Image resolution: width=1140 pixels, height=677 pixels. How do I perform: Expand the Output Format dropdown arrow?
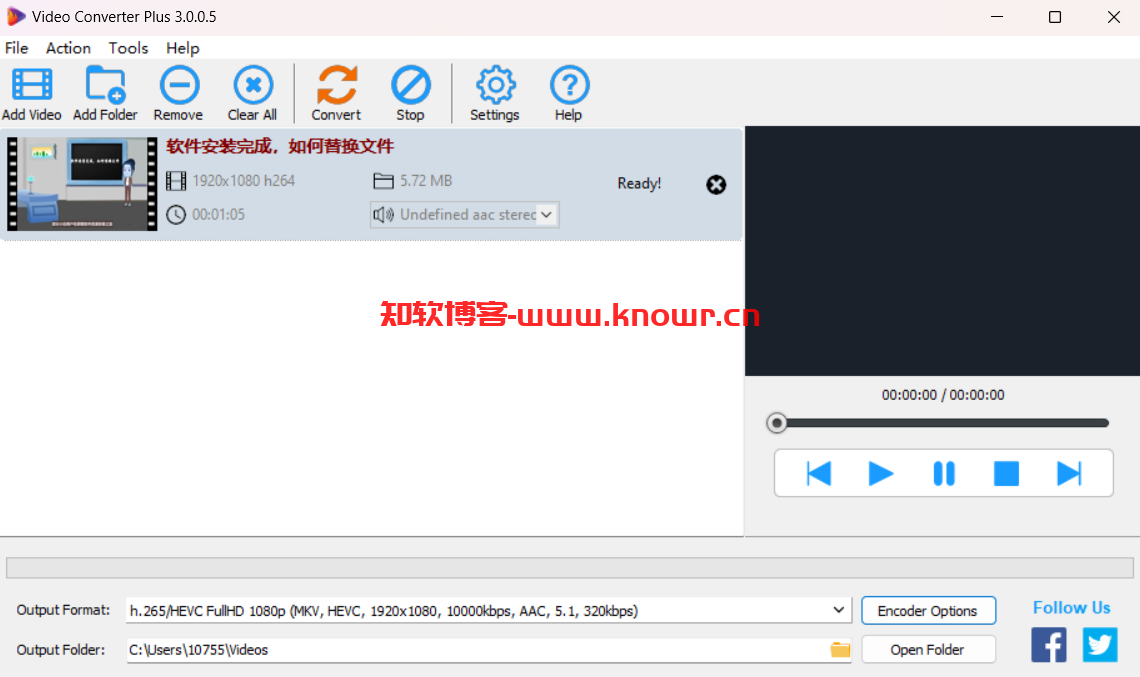(x=838, y=610)
